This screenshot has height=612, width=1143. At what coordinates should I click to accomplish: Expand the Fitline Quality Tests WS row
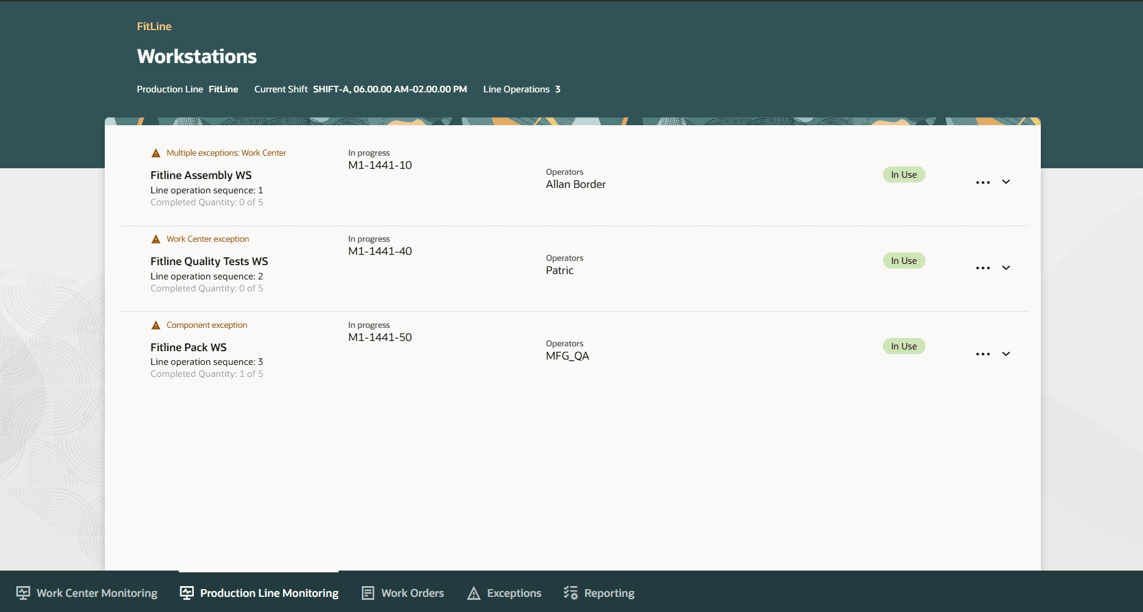[1006, 267]
